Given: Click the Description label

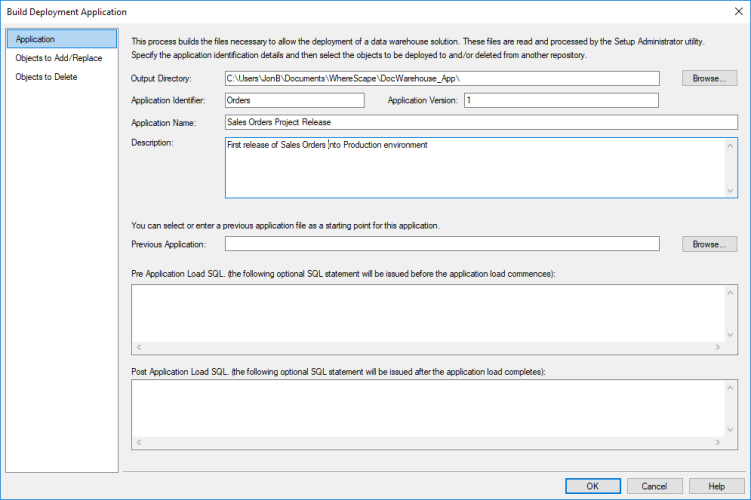Looking at the screenshot, I should (152, 143).
